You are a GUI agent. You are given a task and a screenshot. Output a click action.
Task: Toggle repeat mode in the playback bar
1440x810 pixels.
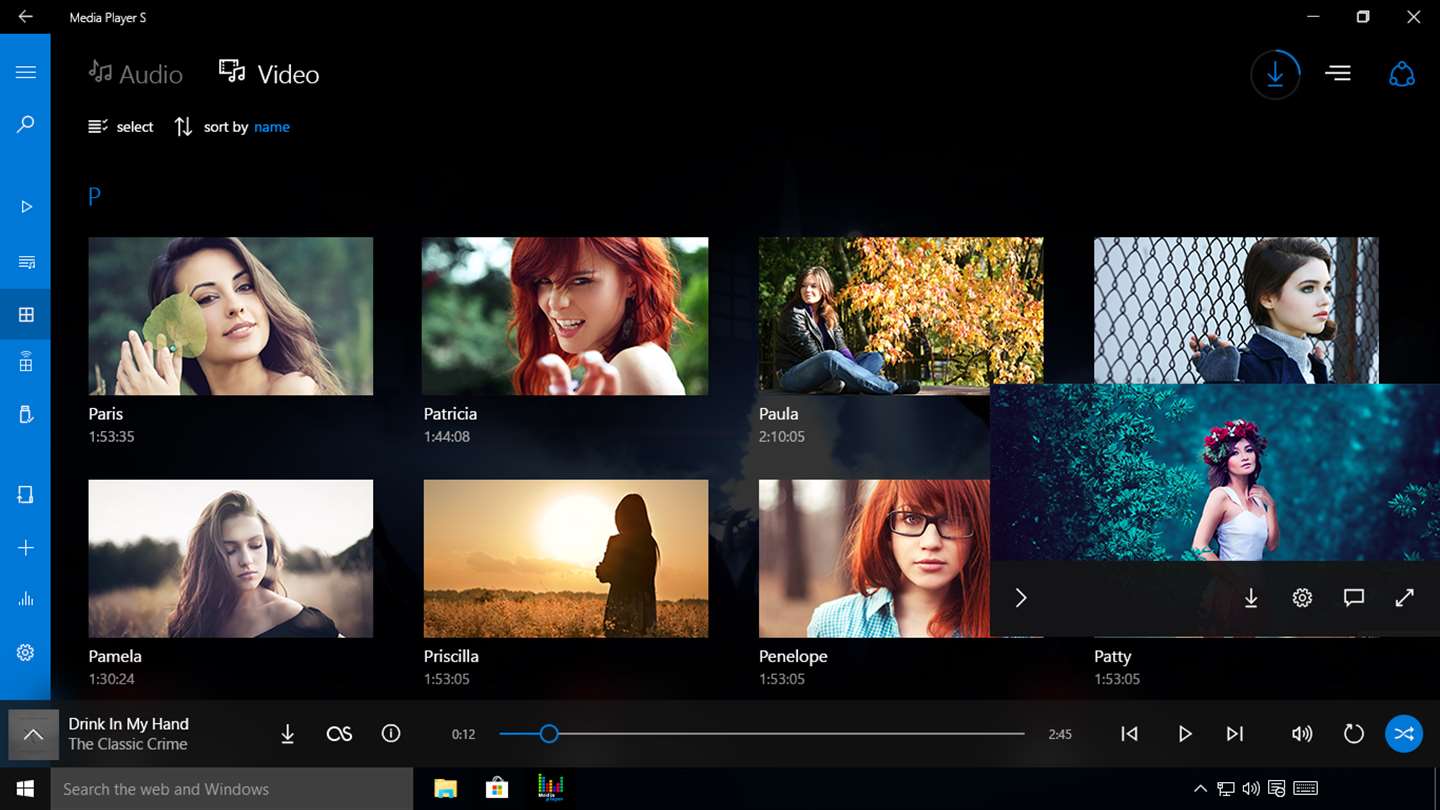point(1353,734)
